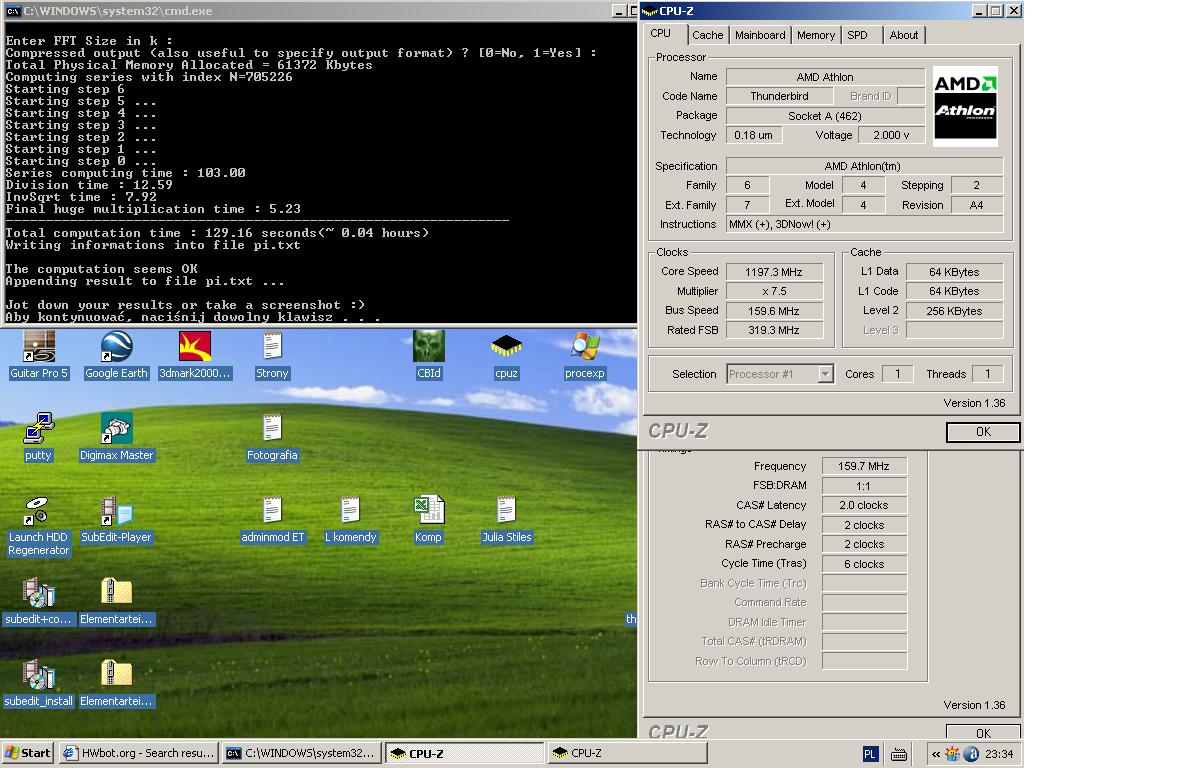Viewport: 1184px width, 768px height.
Task: Select the cpuz desktop icon
Action: (x=506, y=355)
